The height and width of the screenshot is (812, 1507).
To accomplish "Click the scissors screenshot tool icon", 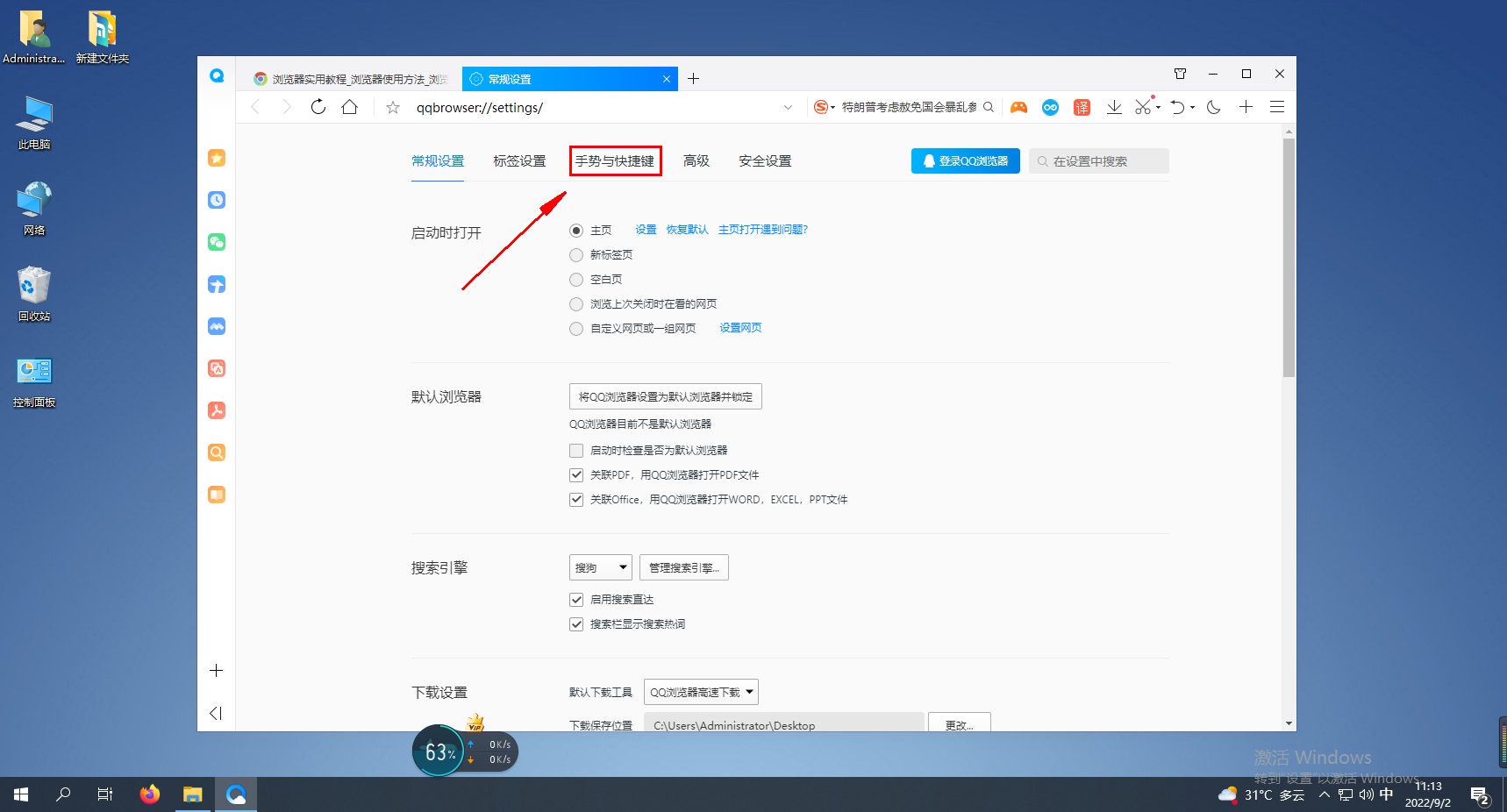I will pos(1143,107).
